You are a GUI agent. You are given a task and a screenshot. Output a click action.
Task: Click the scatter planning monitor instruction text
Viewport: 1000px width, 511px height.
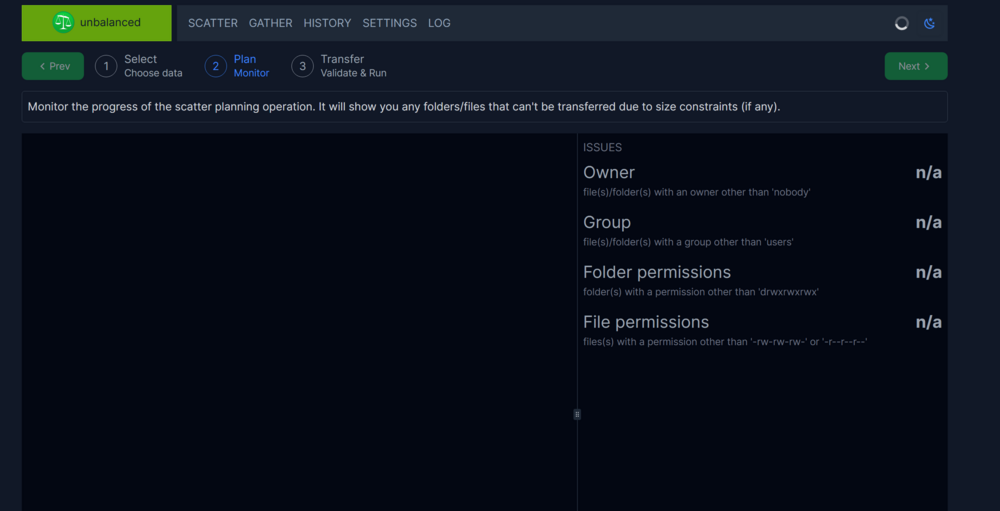(404, 107)
